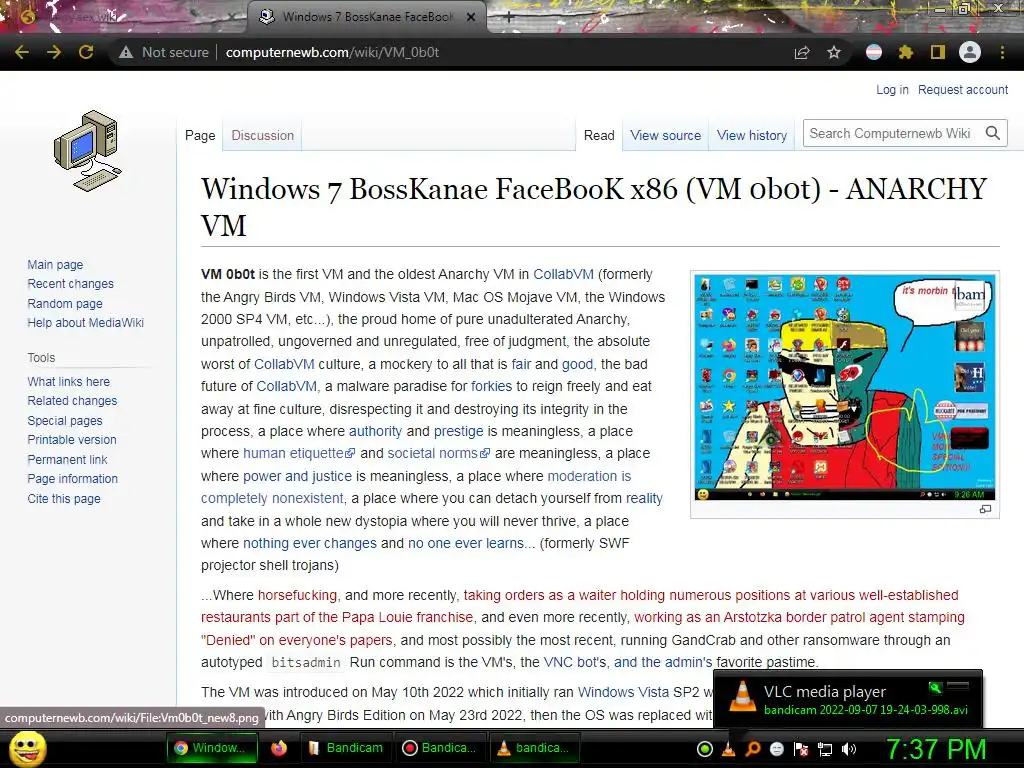Click the Log in link
The image size is (1024, 768).
click(x=892, y=89)
